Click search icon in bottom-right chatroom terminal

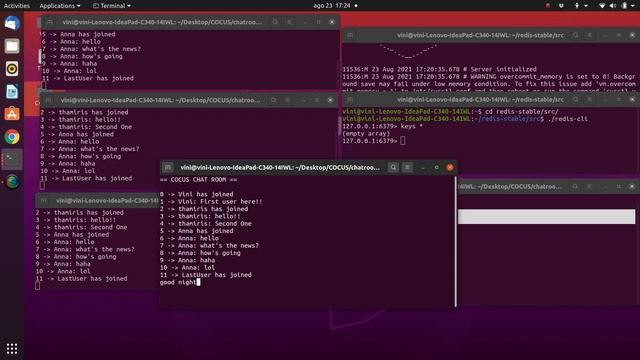point(575,187)
